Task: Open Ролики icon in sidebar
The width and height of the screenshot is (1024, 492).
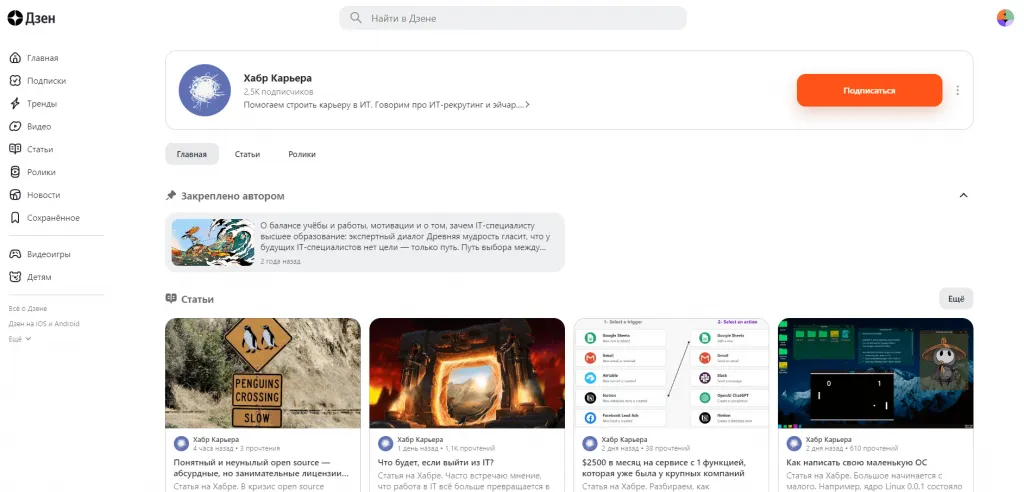Action: pyautogui.click(x=15, y=172)
